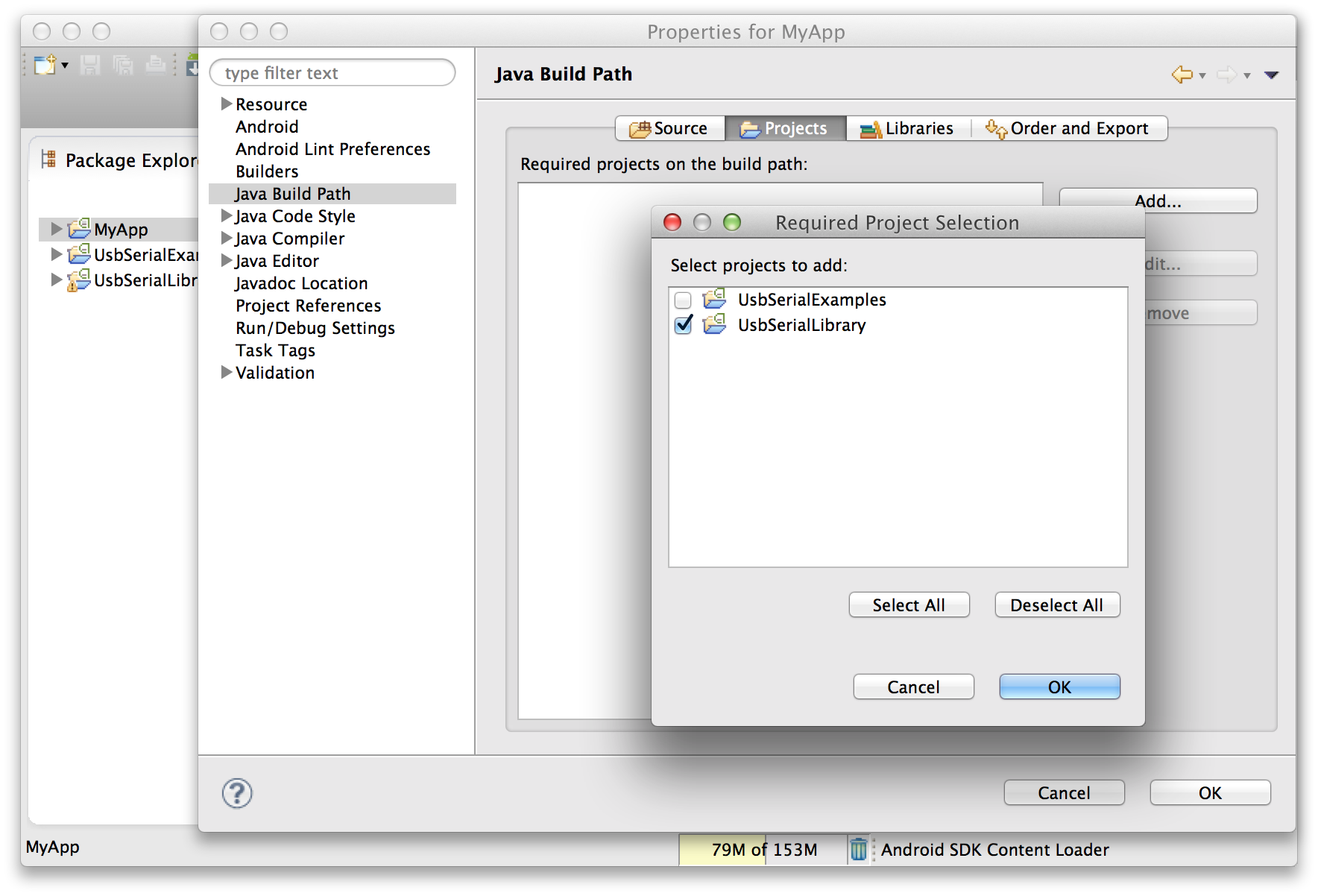This screenshot has width=1318, height=896.
Task: Click OK in Properties for MyApp window
Action: [1210, 792]
